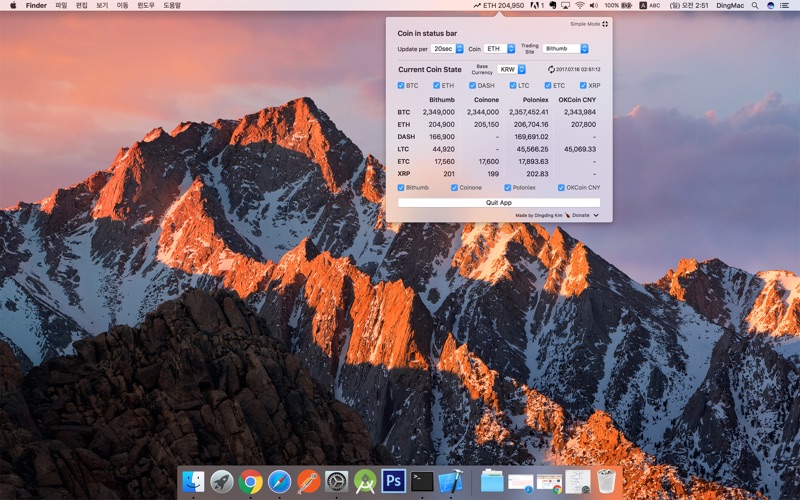Open Terminal in the dock
The width and height of the screenshot is (800, 500).
(422, 481)
